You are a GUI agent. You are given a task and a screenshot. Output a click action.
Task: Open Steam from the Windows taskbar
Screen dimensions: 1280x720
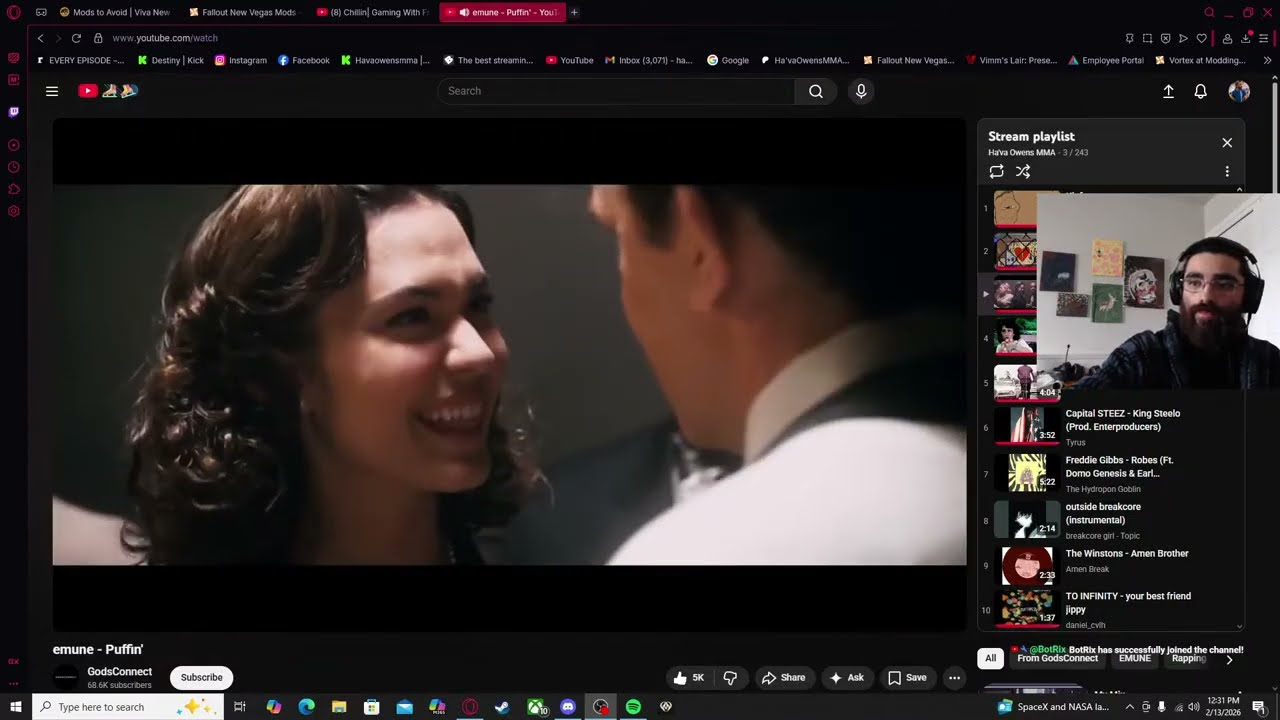502,707
